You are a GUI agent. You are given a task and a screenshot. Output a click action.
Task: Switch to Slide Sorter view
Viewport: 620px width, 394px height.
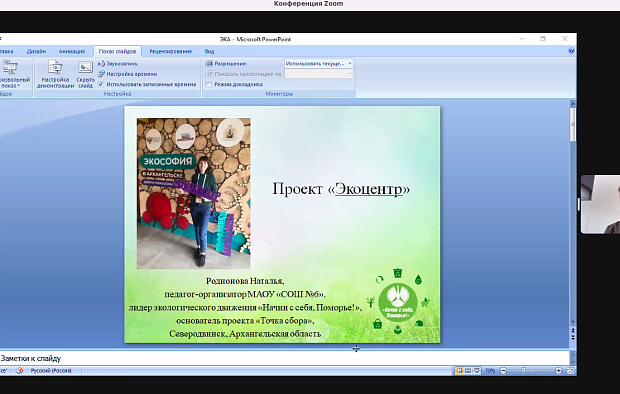pos(468,371)
